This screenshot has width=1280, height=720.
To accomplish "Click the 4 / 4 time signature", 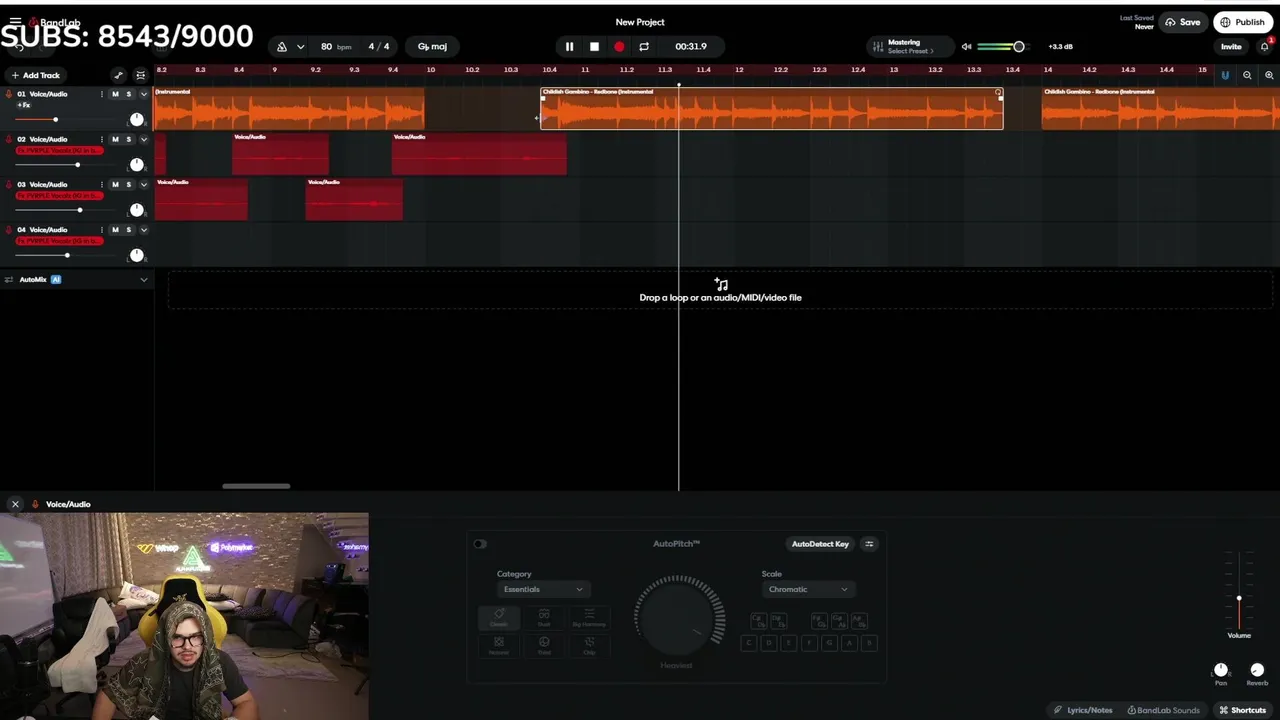I will point(379,47).
